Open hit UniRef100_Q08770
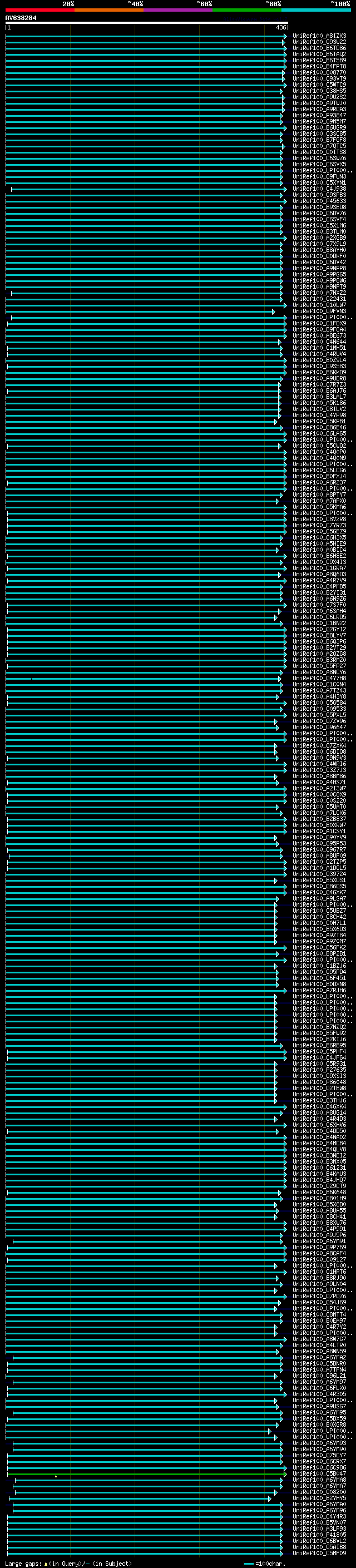Viewport: 356px width, 1568px height. pyautogui.click(x=319, y=72)
